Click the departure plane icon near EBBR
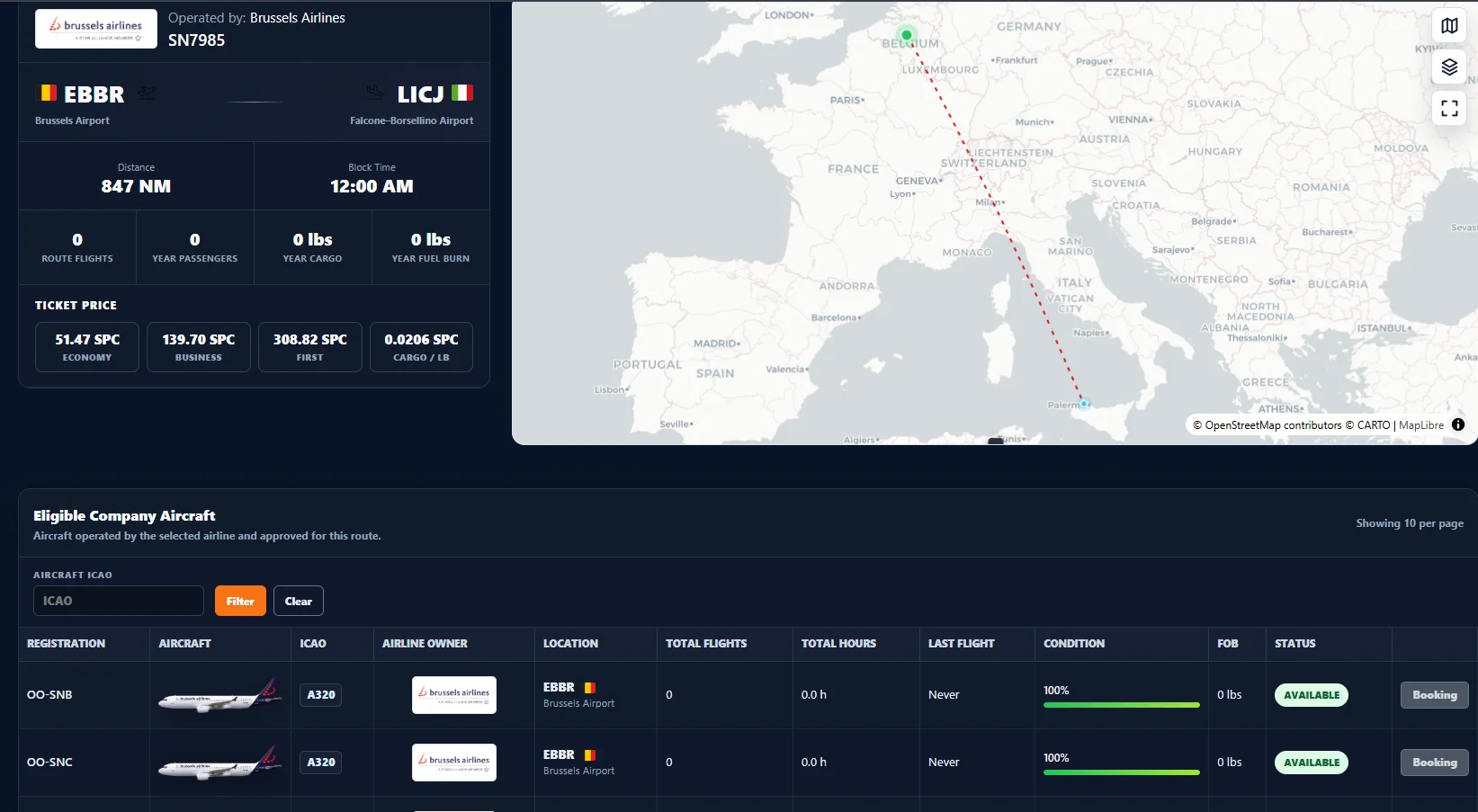This screenshot has height=812, width=1478. tap(147, 94)
